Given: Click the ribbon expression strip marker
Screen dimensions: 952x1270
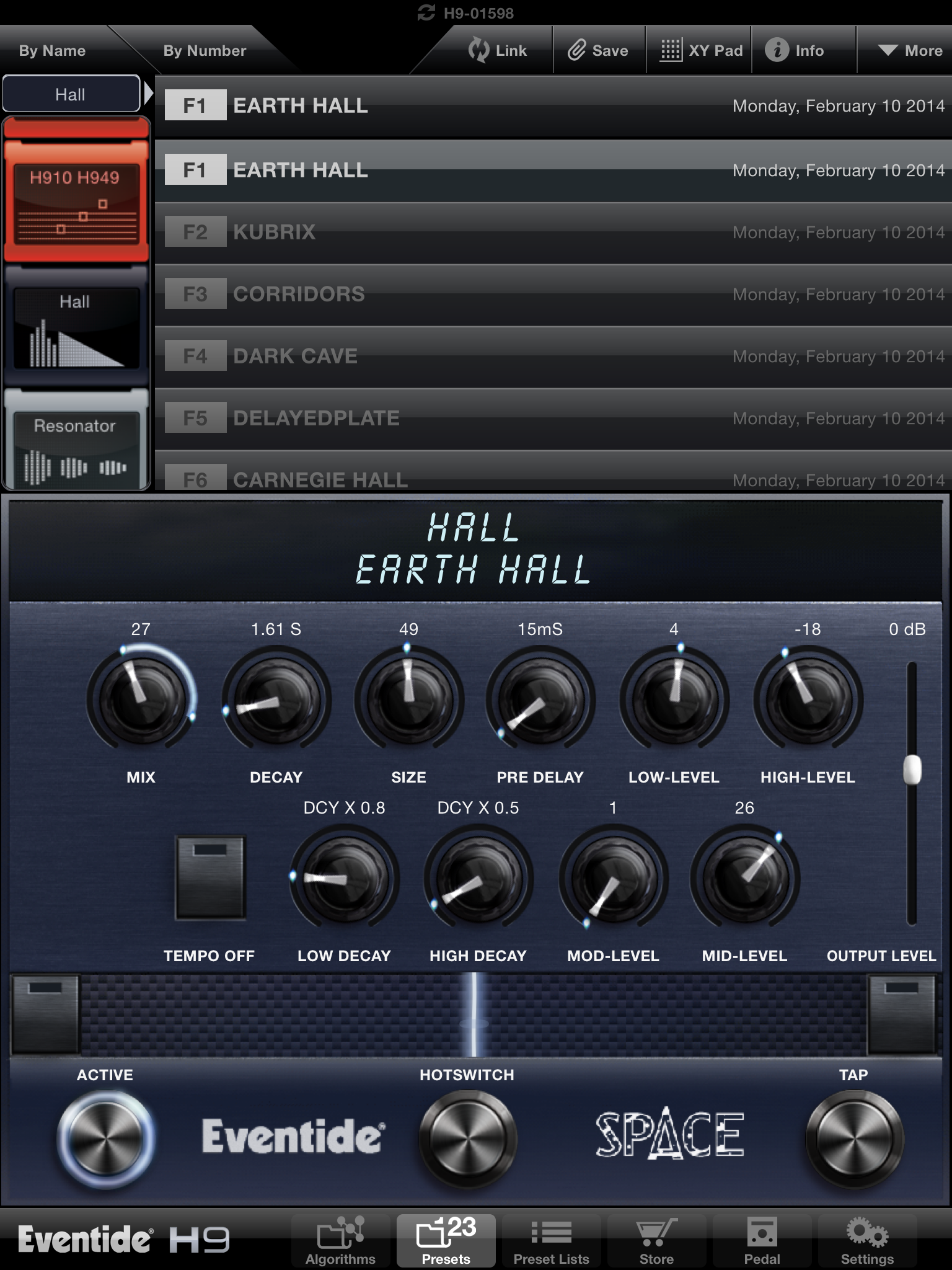Looking at the screenshot, I should point(474,1014).
